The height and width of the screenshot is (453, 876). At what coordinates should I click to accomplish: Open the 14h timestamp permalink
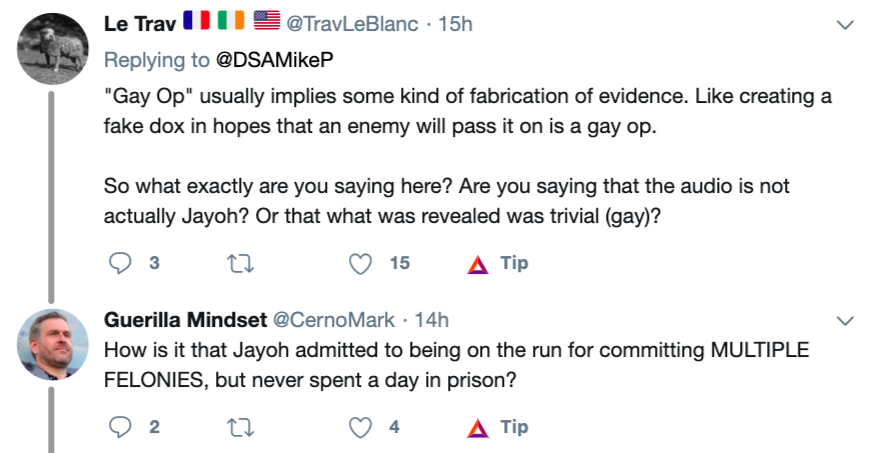pos(431,320)
